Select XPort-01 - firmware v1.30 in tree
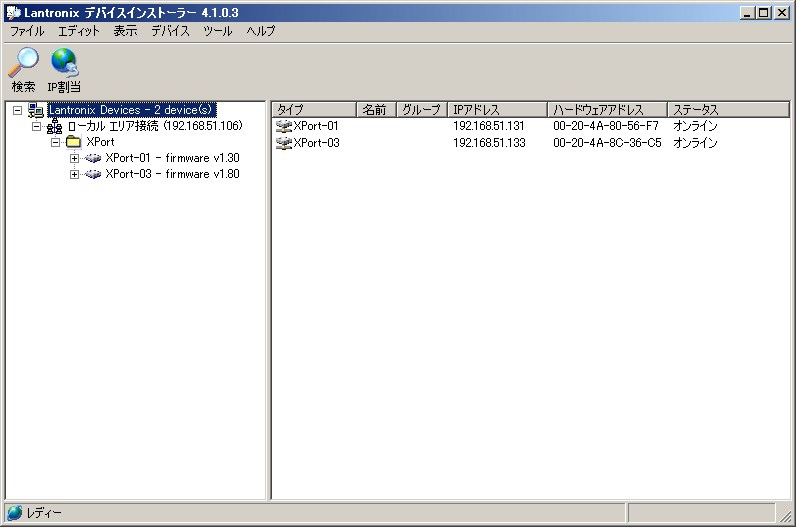The image size is (796, 527). point(172,158)
